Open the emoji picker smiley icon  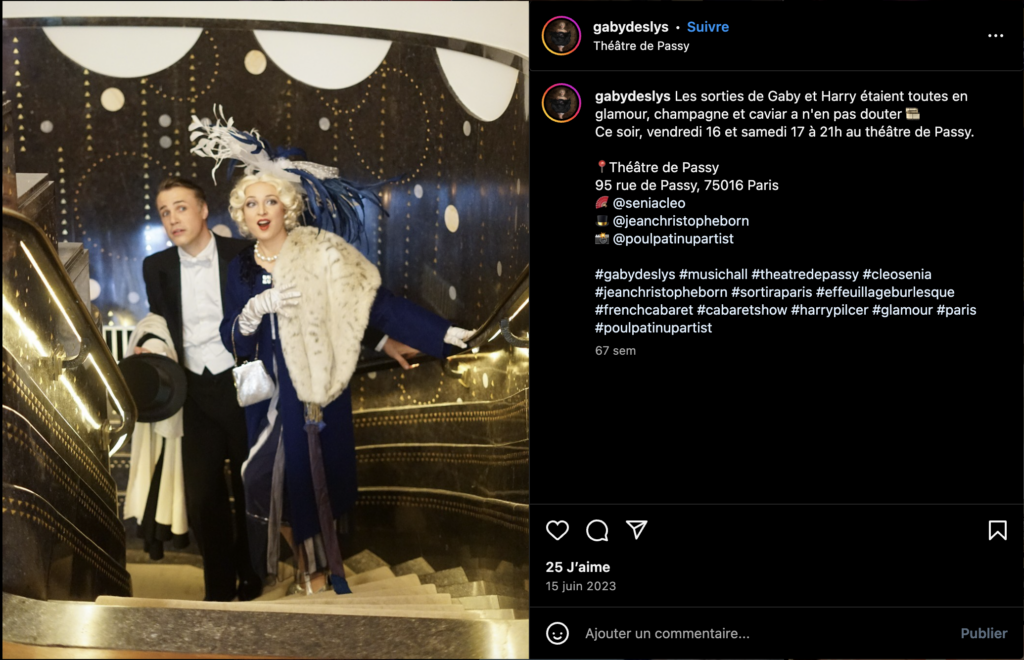(x=557, y=633)
